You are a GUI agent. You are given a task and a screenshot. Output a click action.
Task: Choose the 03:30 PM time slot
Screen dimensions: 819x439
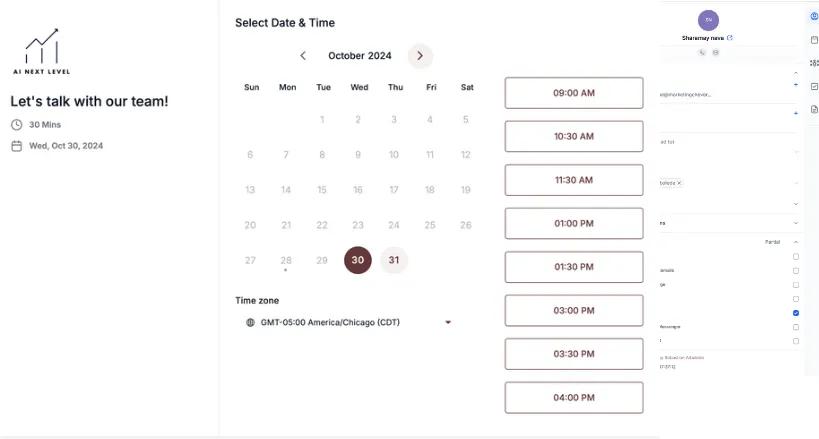pyautogui.click(x=574, y=354)
